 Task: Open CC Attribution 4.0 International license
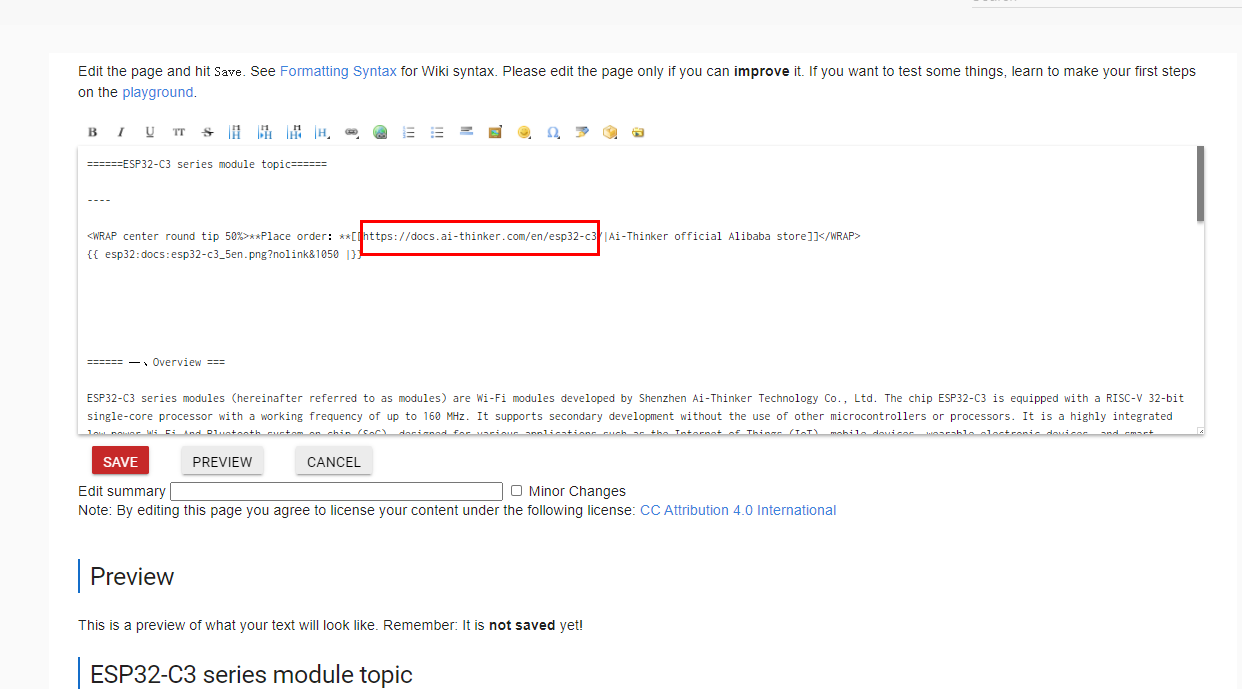[738, 510]
